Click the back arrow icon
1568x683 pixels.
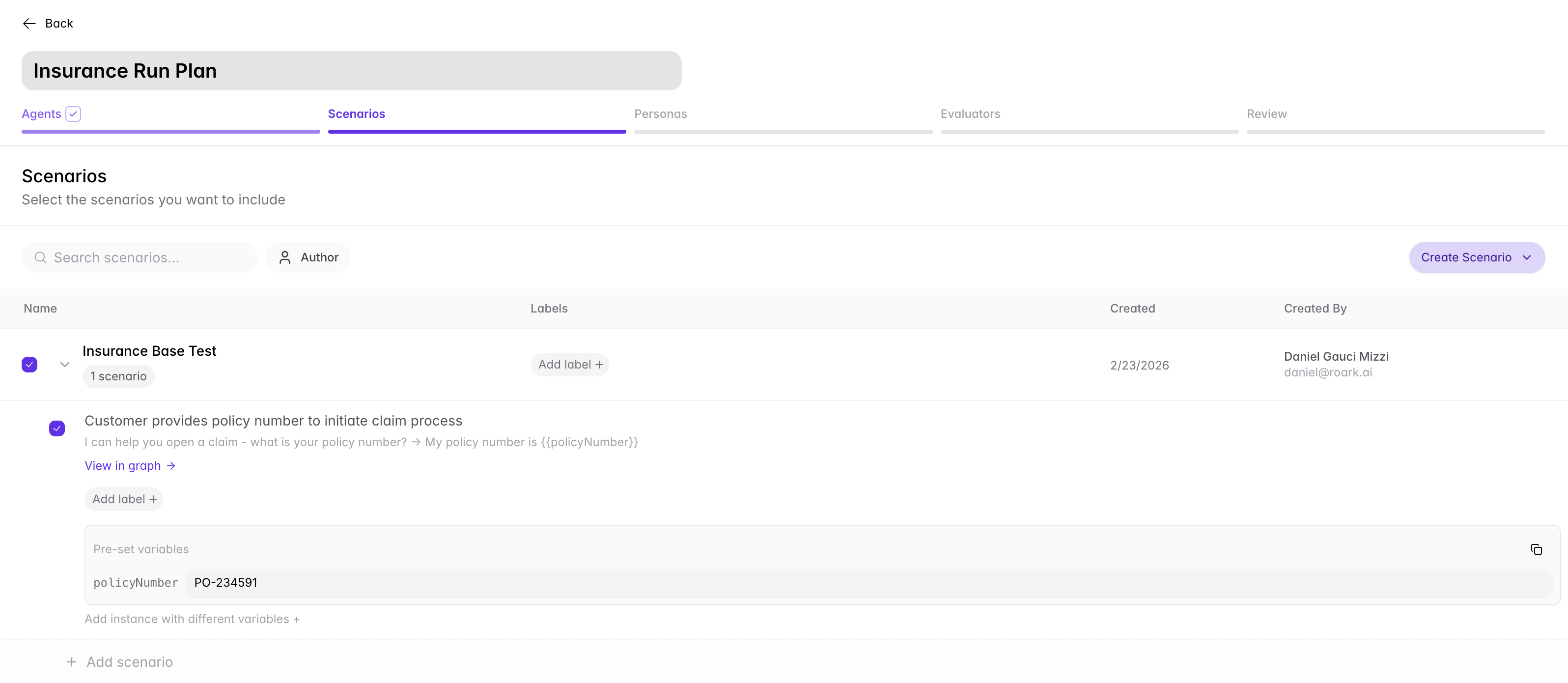point(29,24)
